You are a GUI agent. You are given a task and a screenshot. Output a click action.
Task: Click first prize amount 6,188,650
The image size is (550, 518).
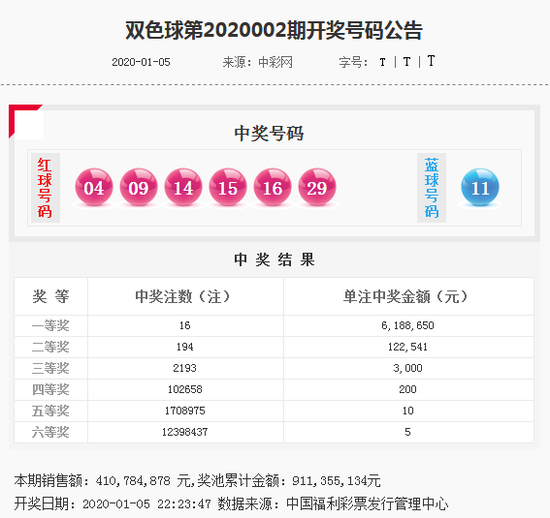point(408,325)
